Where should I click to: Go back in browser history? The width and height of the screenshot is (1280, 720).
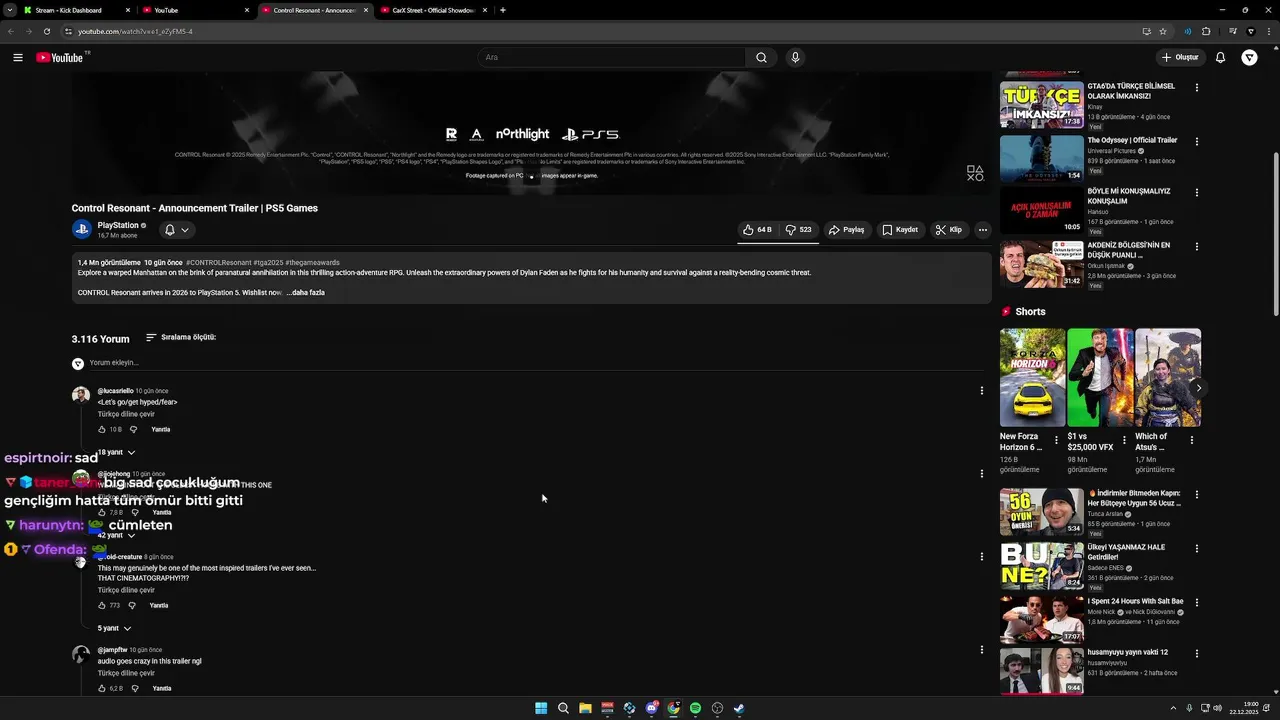[x=11, y=31]
